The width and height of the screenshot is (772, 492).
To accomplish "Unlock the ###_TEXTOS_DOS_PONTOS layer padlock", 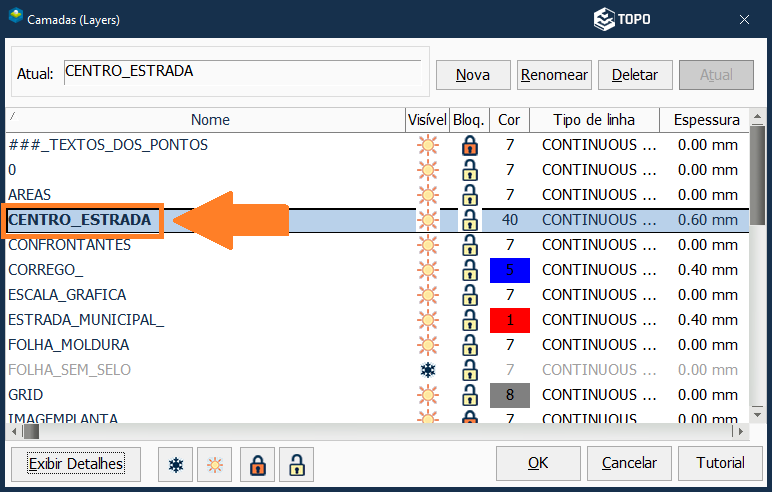I will point(469,145).
